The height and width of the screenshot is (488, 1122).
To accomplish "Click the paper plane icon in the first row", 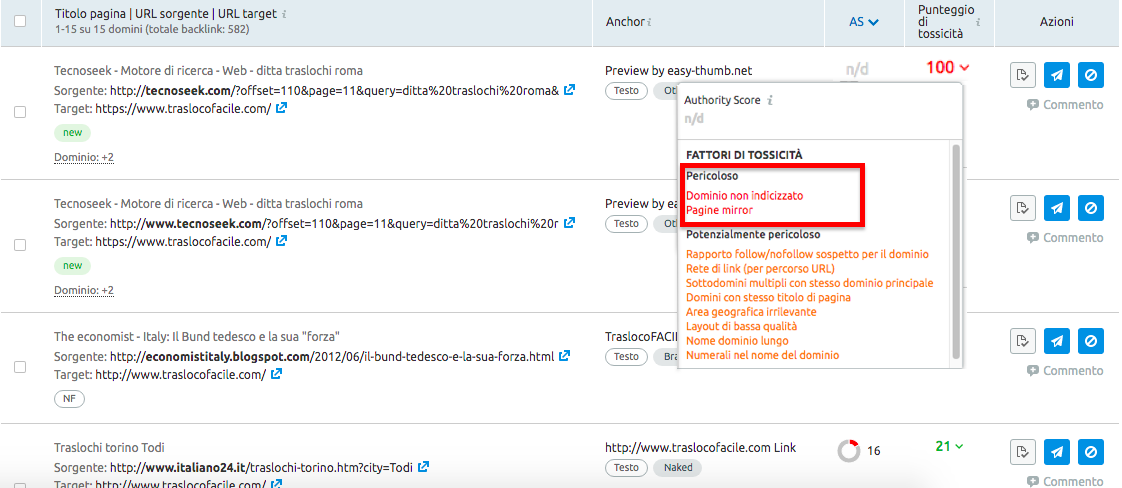I will click(1056, 75).
